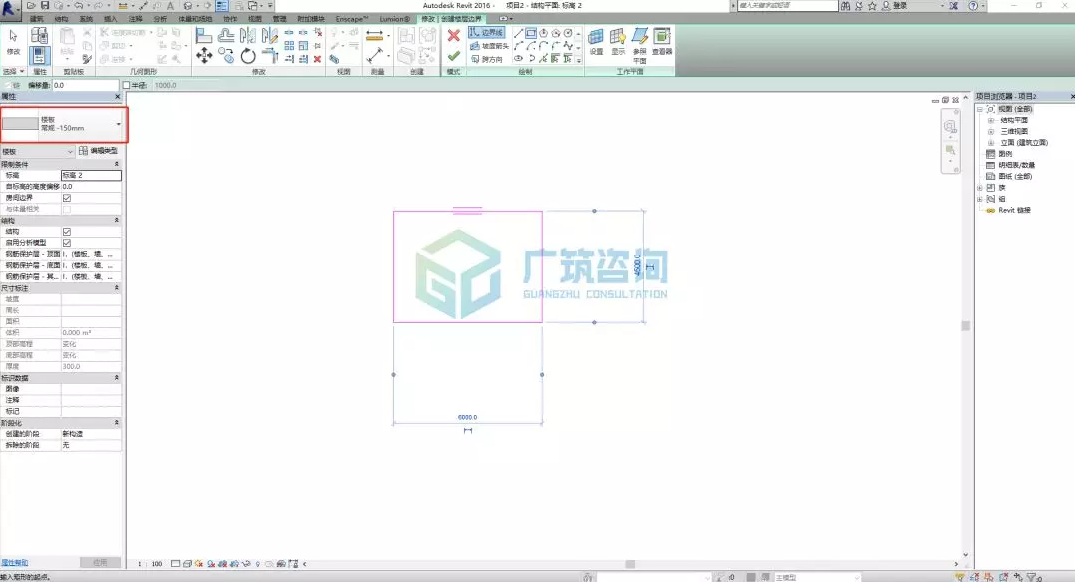Click the horizontal scrollbar of the drawing view

point(630,564)
